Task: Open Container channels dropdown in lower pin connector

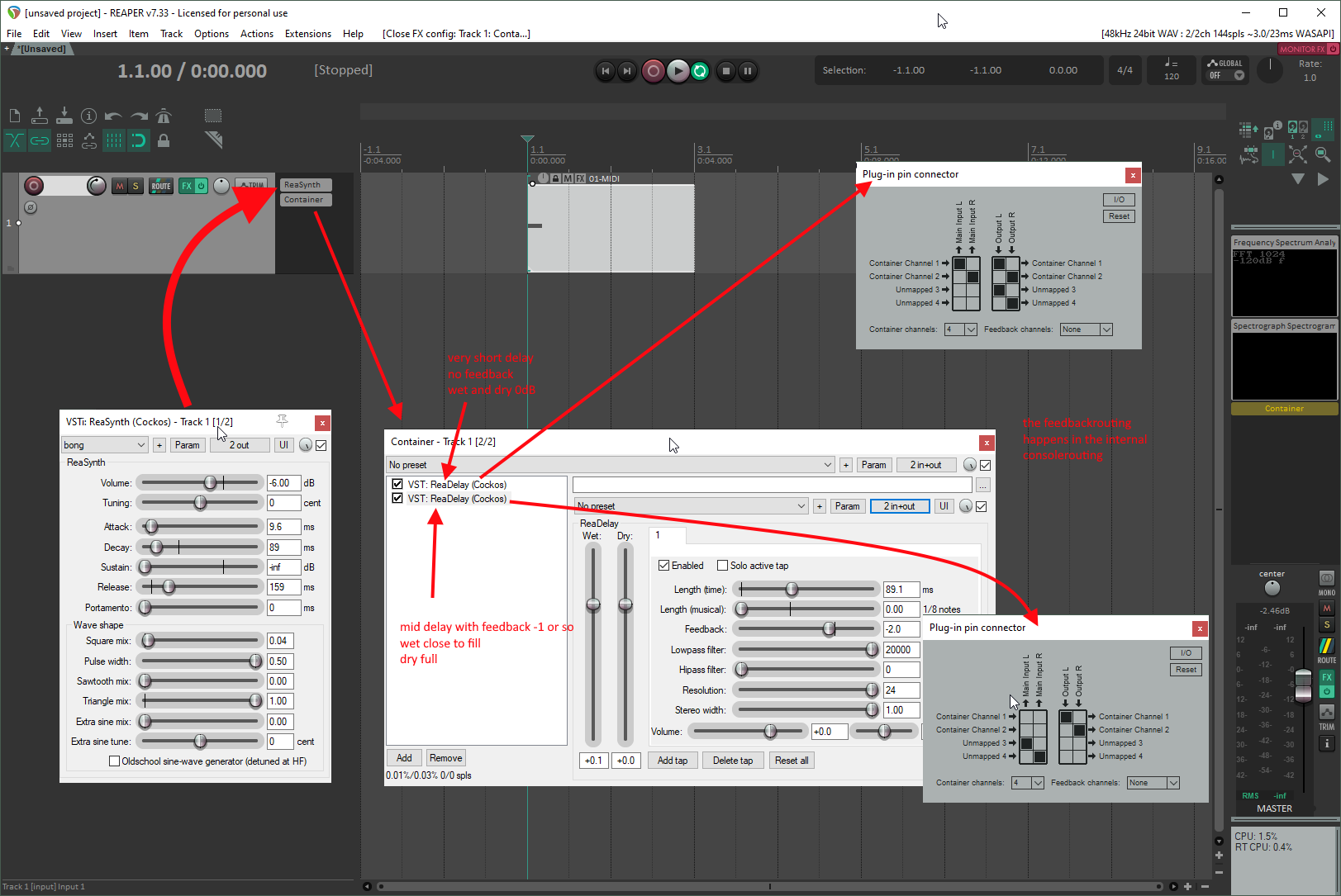Action: point(1028,783)
